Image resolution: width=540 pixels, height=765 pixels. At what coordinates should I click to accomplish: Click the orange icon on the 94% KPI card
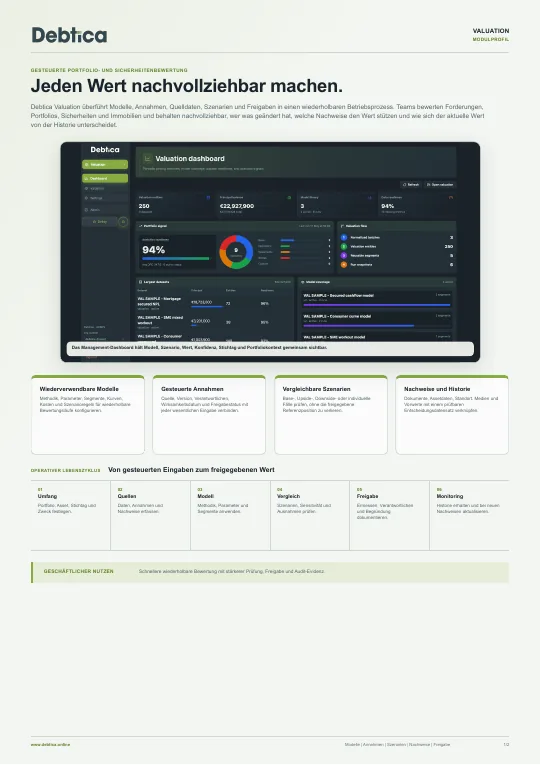point(451,198)
